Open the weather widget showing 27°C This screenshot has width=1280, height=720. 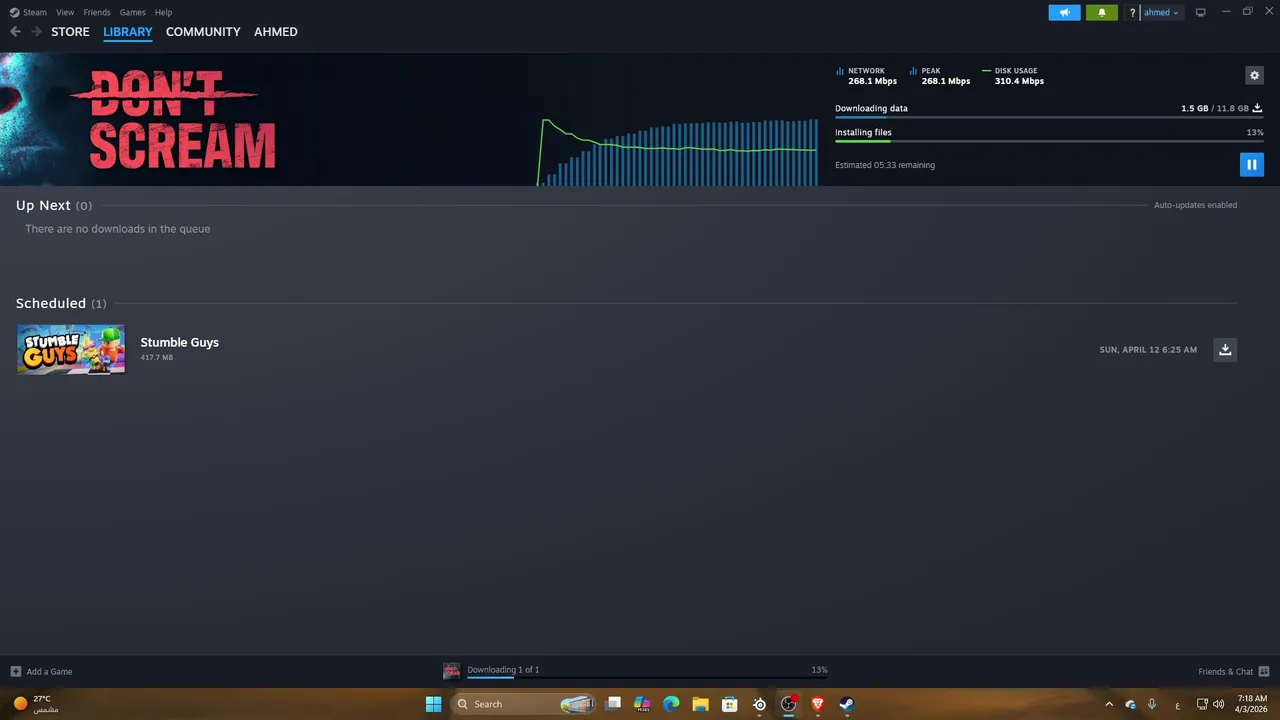[35, 704]
